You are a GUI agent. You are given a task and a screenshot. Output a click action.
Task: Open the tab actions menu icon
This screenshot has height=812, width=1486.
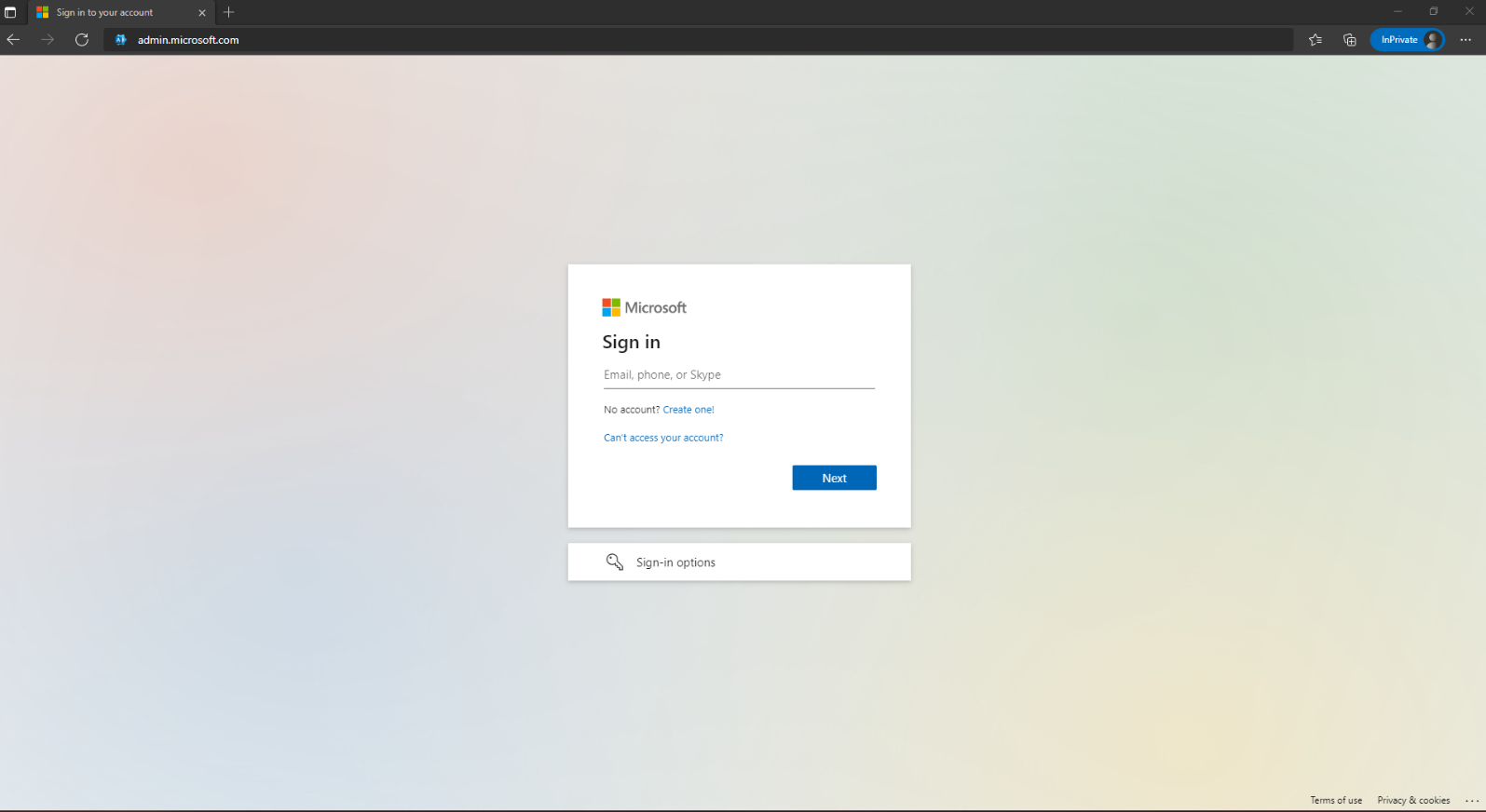tap(10, 12)
